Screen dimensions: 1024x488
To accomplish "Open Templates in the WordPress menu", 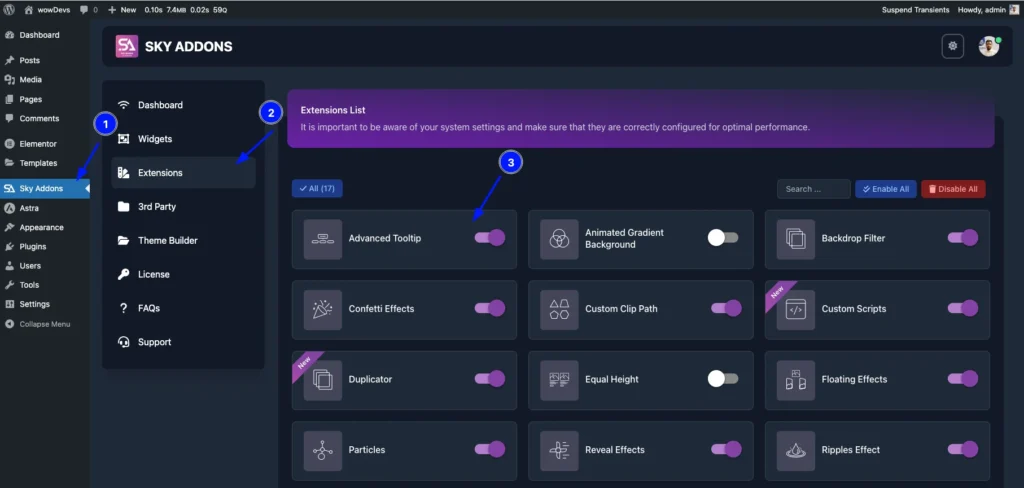I will (38, 163).
